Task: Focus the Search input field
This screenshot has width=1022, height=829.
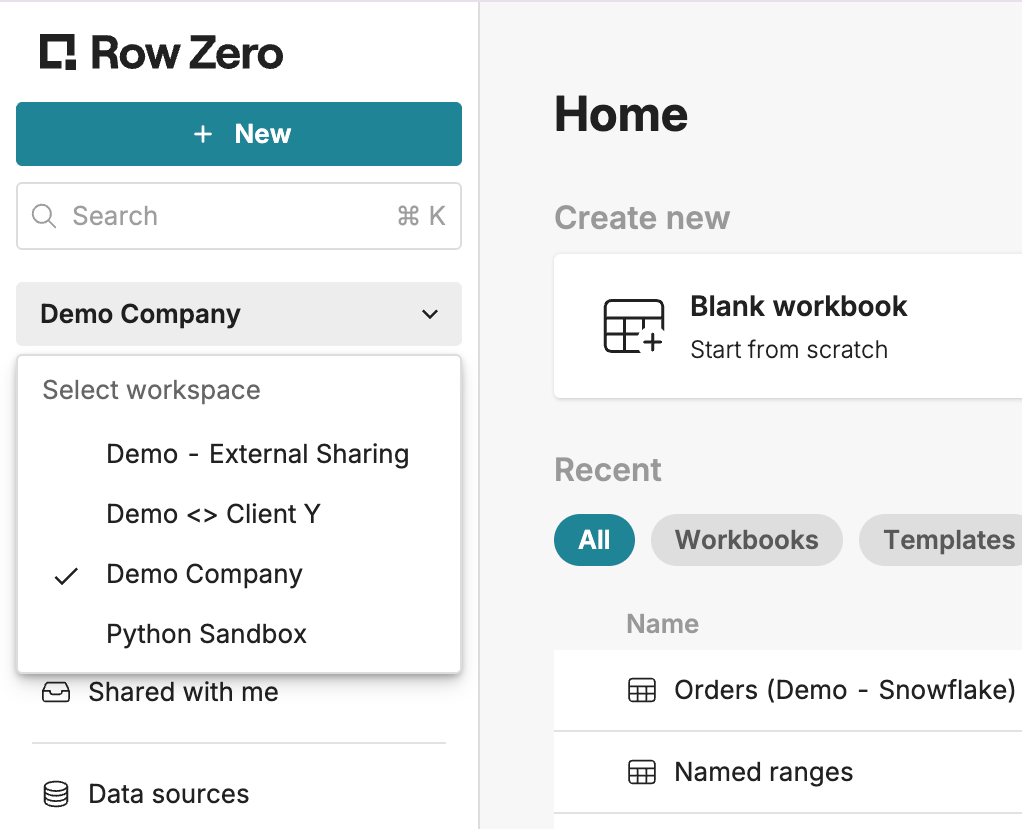Action: tap(239, 216)
